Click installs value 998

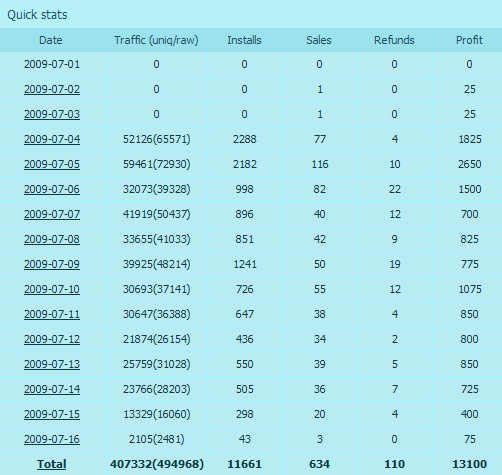pos(244,189)
